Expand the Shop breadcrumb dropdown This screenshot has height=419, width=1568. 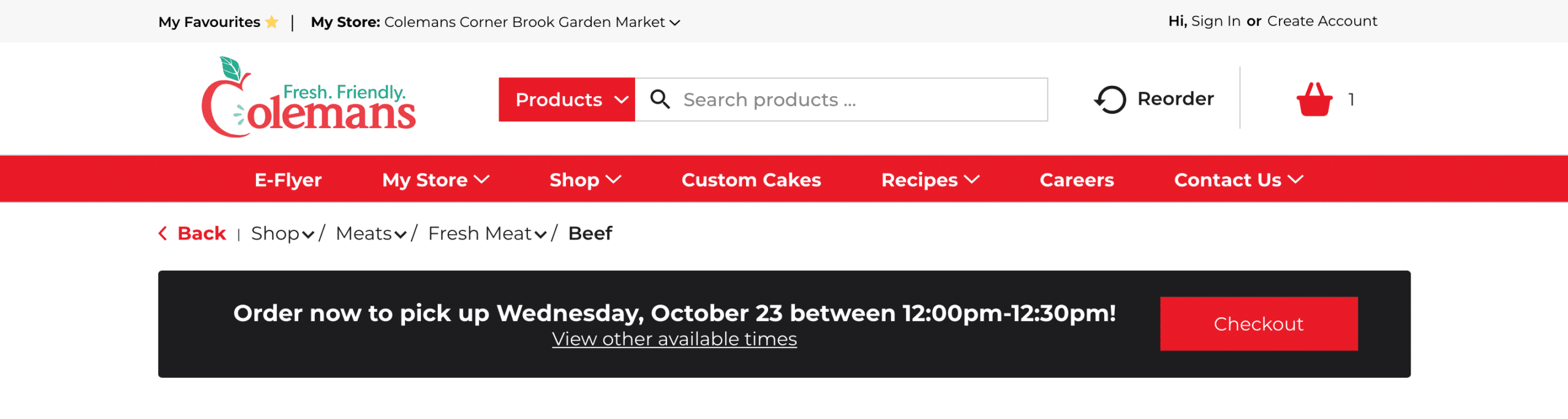tap(308, 234)
